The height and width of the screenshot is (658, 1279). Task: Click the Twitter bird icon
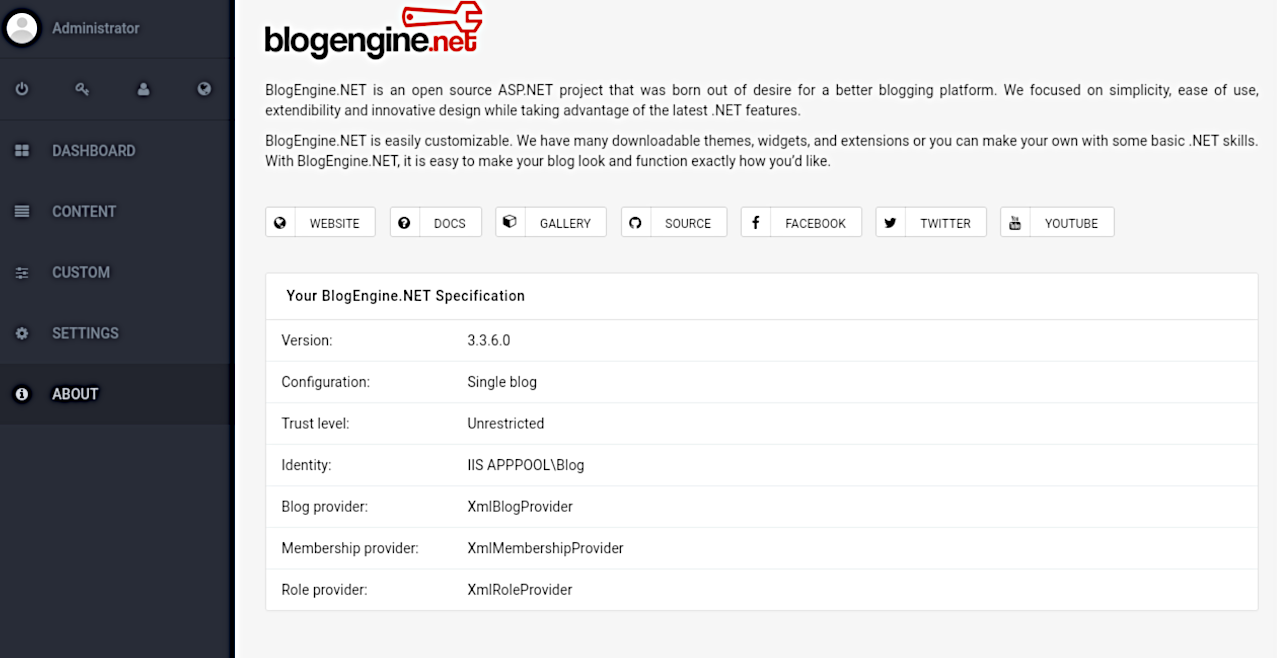[x=890, y=223]
